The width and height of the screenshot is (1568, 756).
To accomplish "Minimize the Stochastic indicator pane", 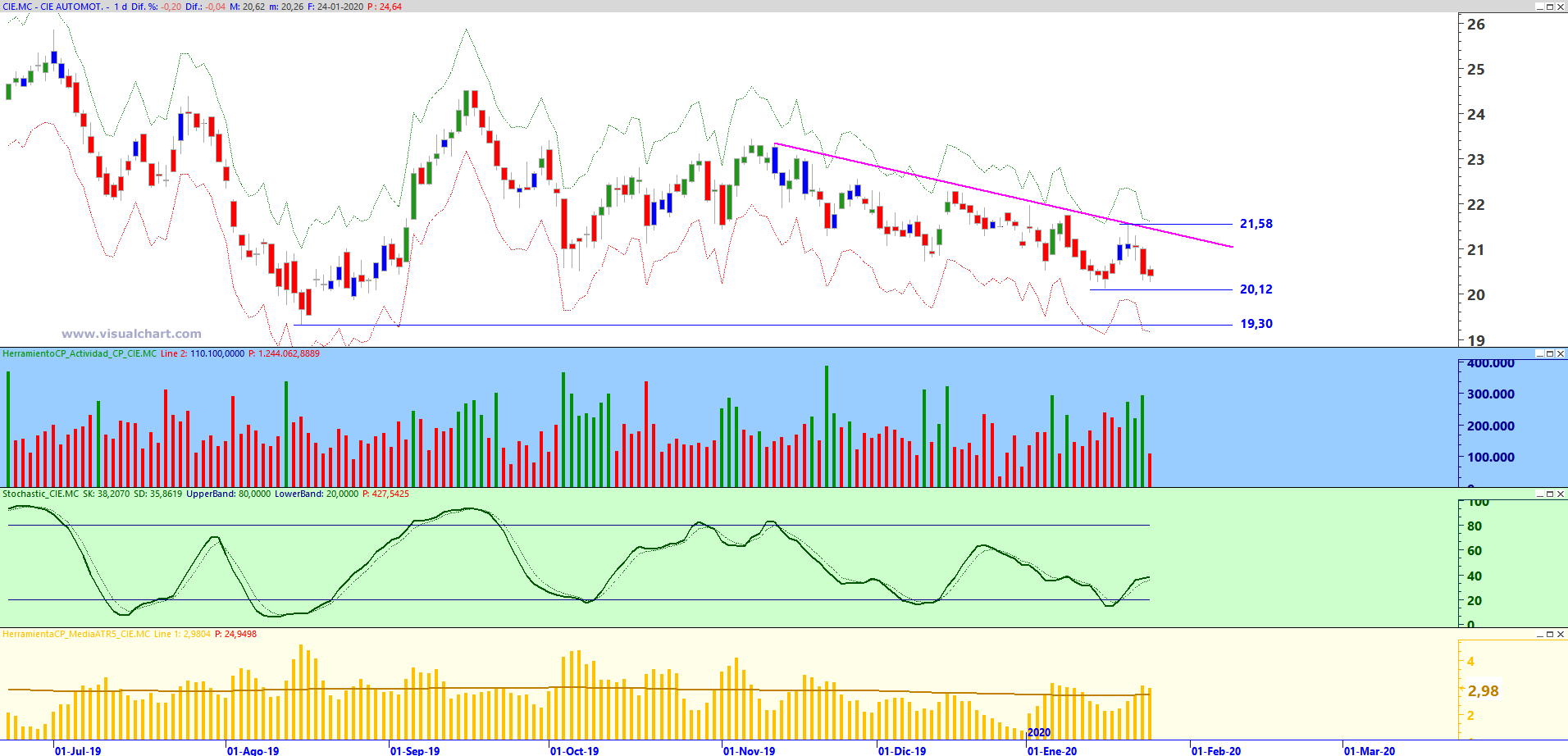I will (1539, 494).
